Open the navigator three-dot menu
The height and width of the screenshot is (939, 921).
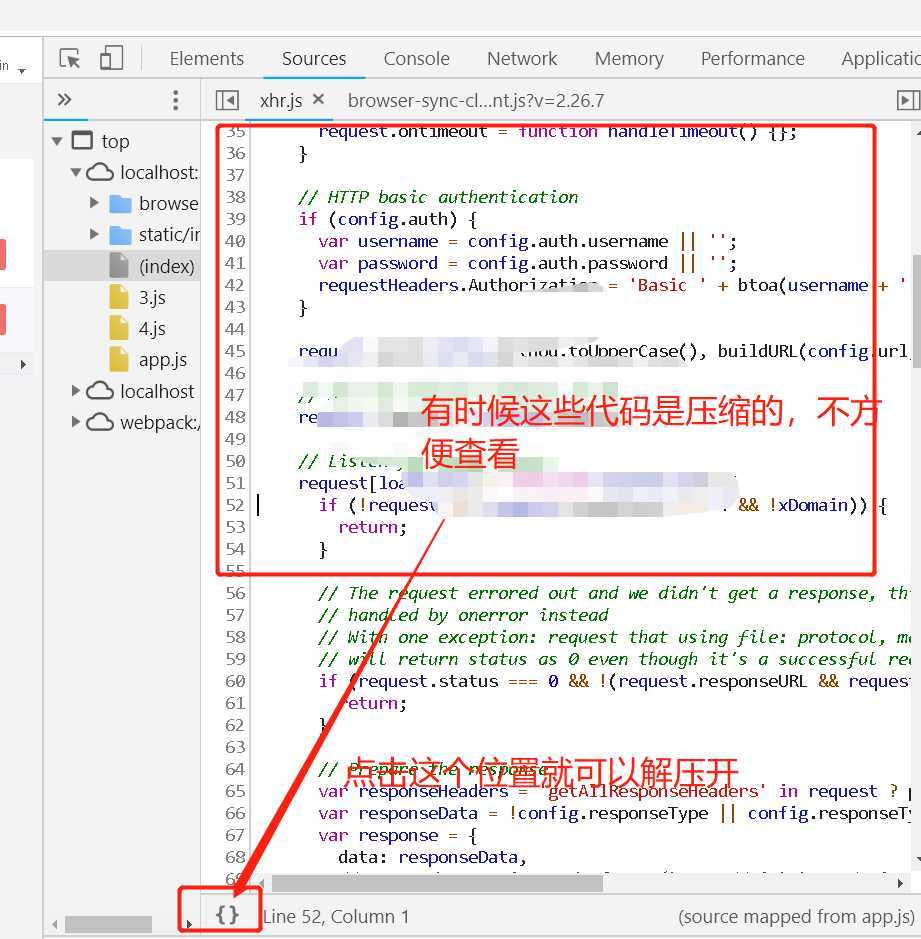(x=176, y=100)
